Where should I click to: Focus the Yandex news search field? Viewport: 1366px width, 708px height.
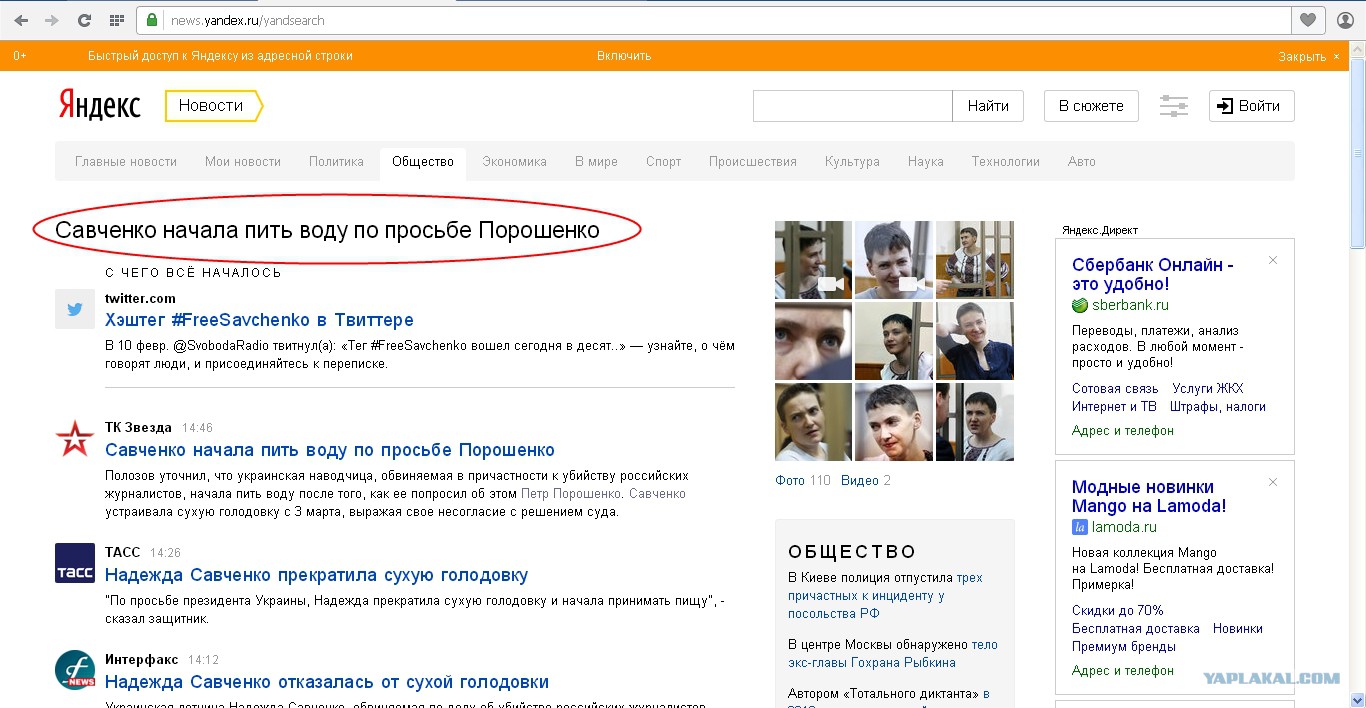coord(852,106)
